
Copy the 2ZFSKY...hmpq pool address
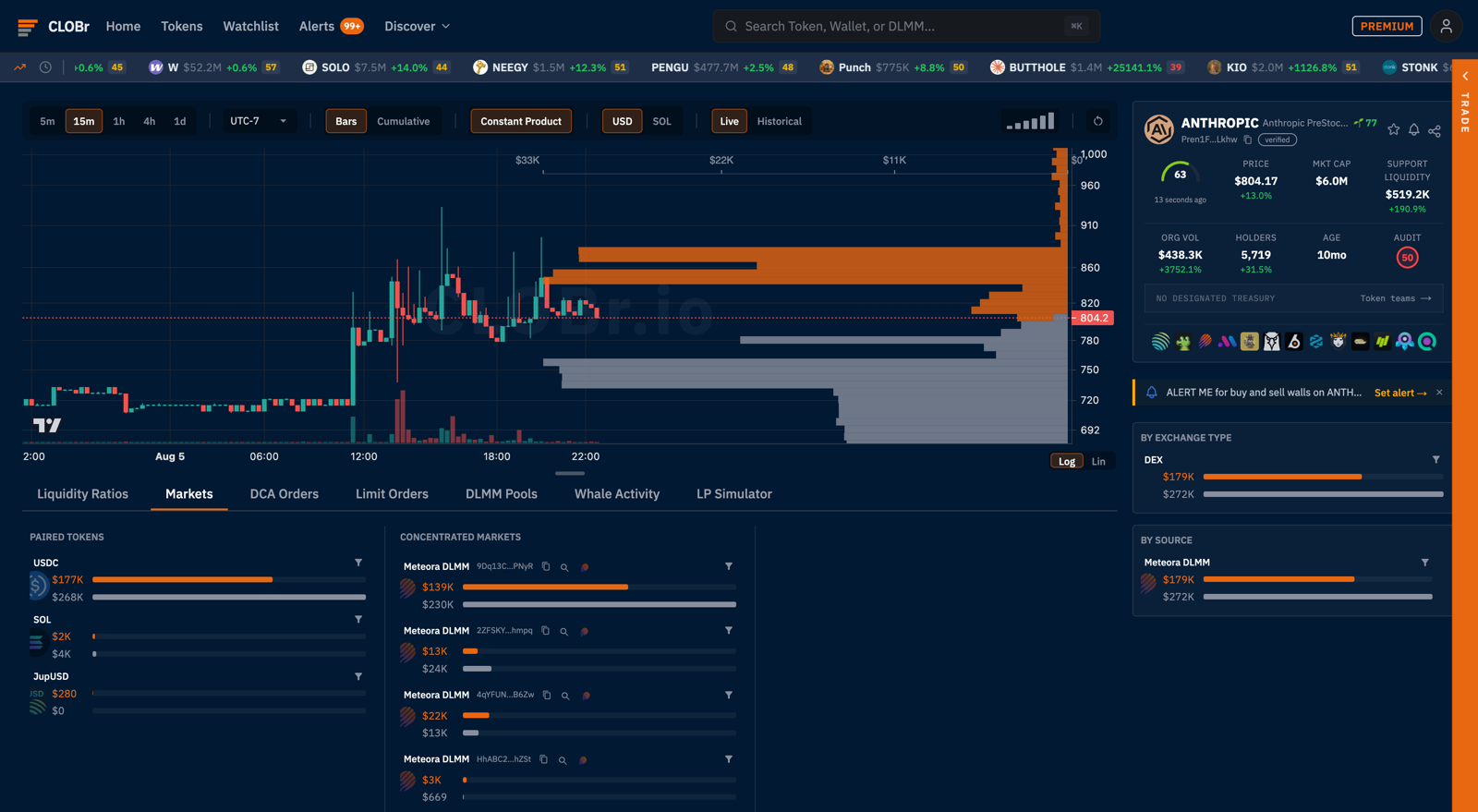tap(545, 631)
